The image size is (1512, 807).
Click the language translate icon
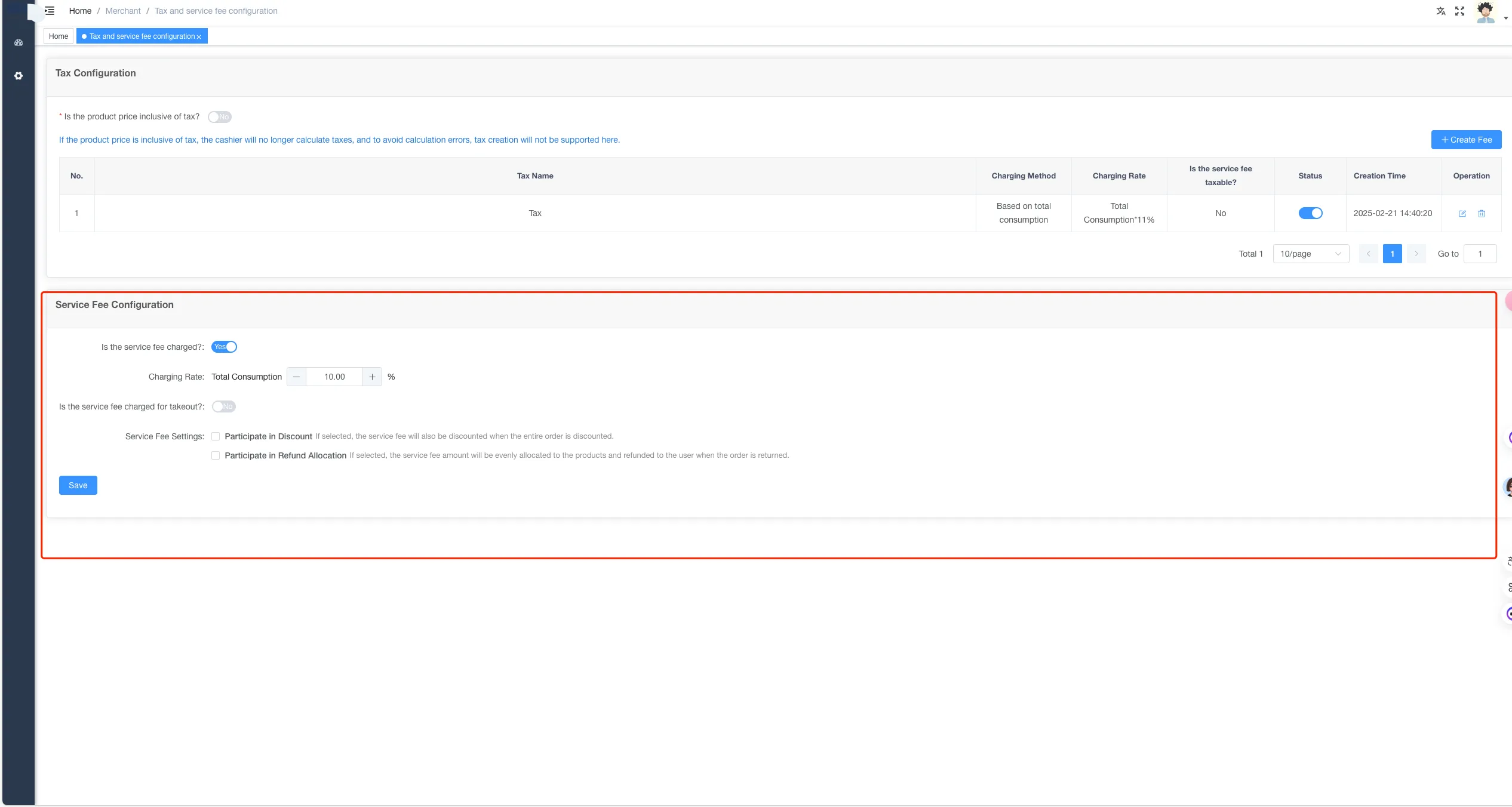point(1441,11)
